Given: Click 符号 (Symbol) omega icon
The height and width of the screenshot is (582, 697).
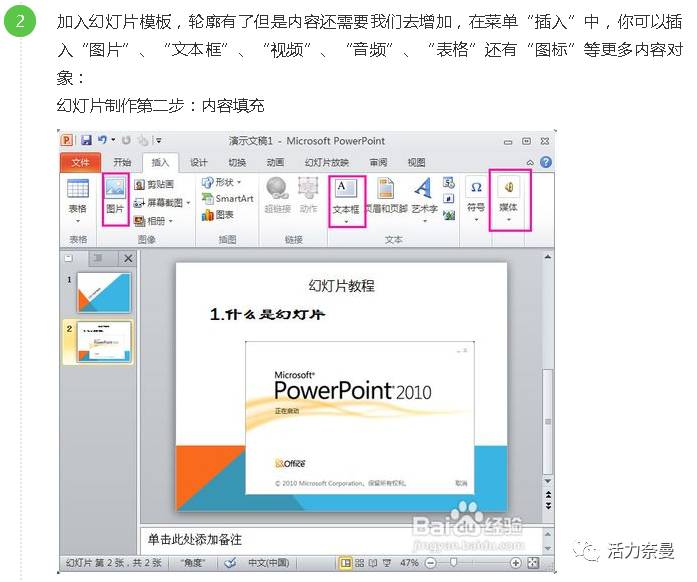Looking at the screenshot, I should [476, 188].
